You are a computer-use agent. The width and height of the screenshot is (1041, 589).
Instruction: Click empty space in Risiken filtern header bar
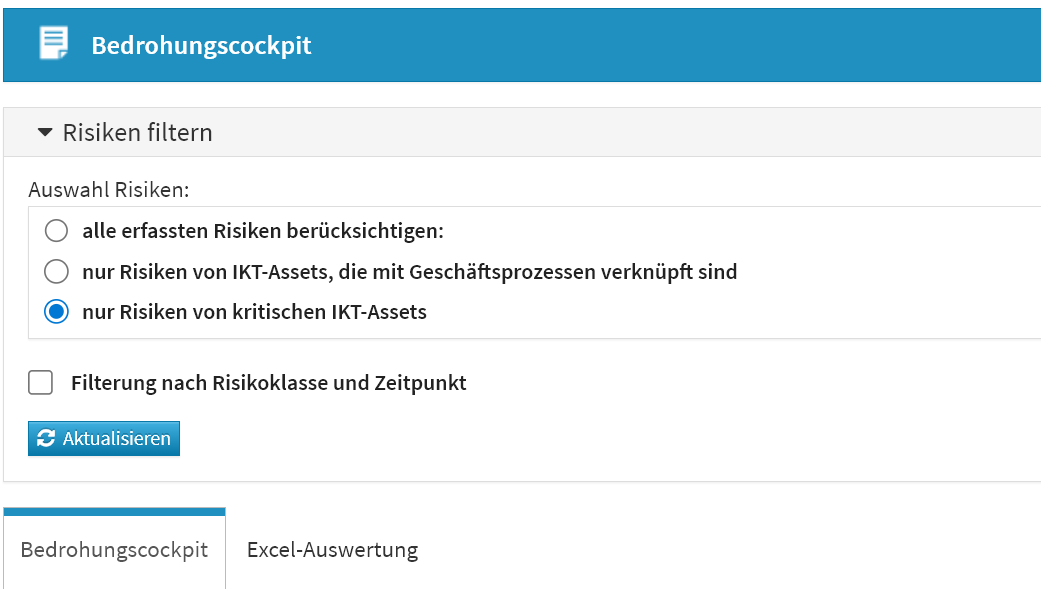coord(620,133)
